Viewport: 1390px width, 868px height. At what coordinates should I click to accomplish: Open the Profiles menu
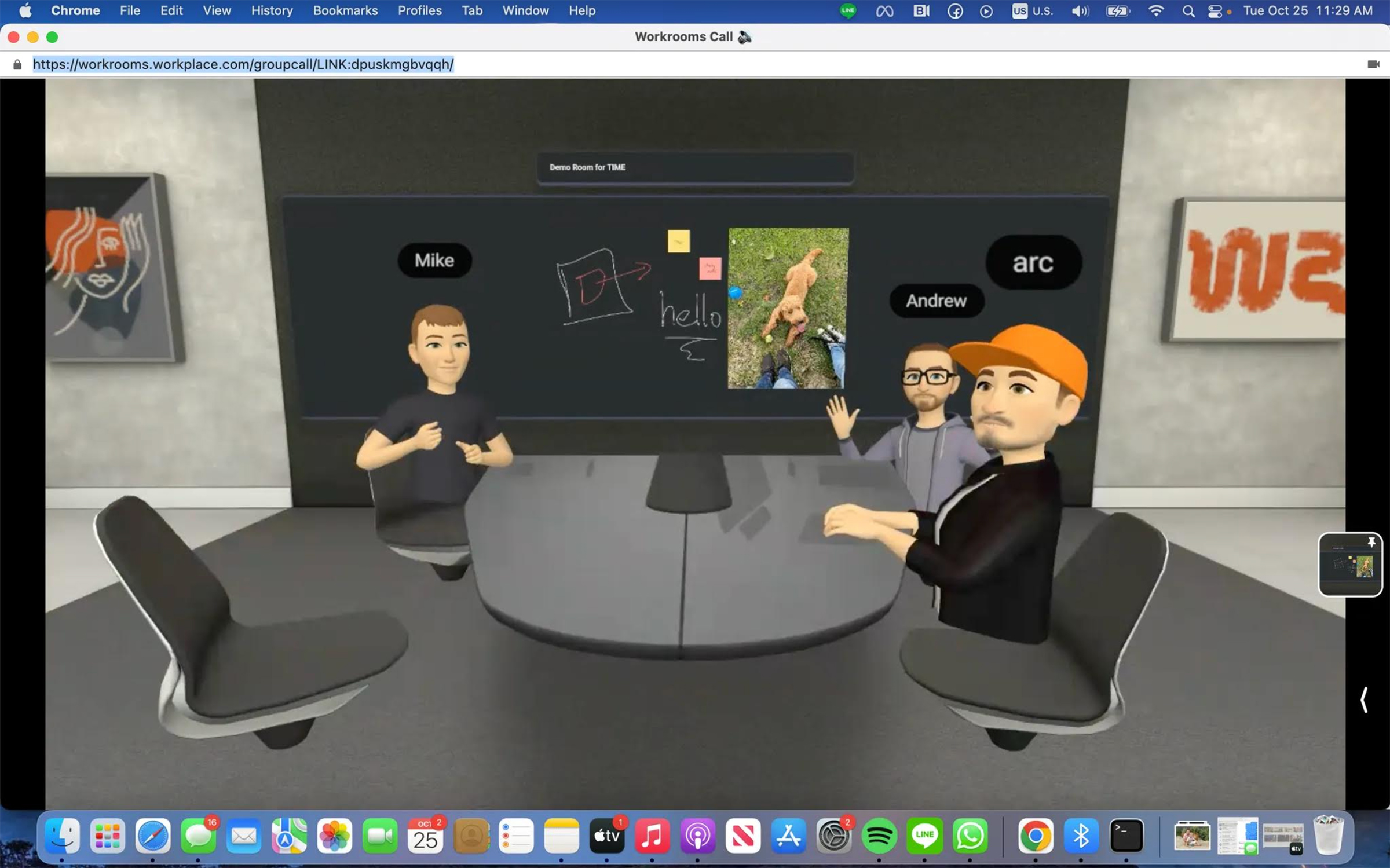tap(419, 10)
